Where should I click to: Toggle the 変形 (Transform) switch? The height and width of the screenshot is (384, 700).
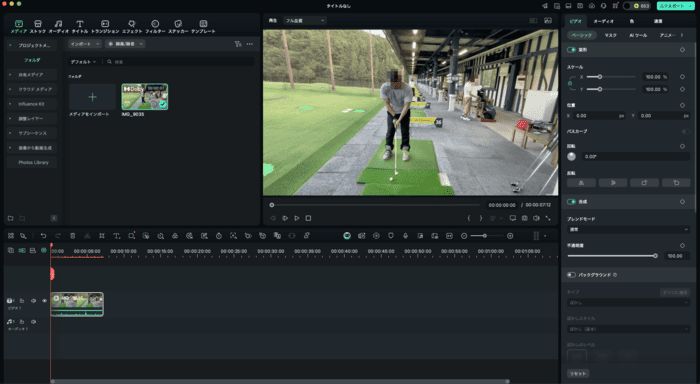(x=571, y=50)
